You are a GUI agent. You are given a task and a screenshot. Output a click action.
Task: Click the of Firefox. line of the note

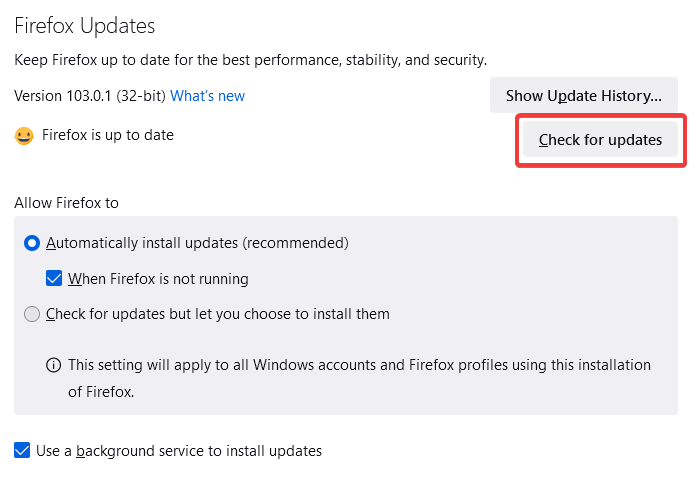[101, 392]
